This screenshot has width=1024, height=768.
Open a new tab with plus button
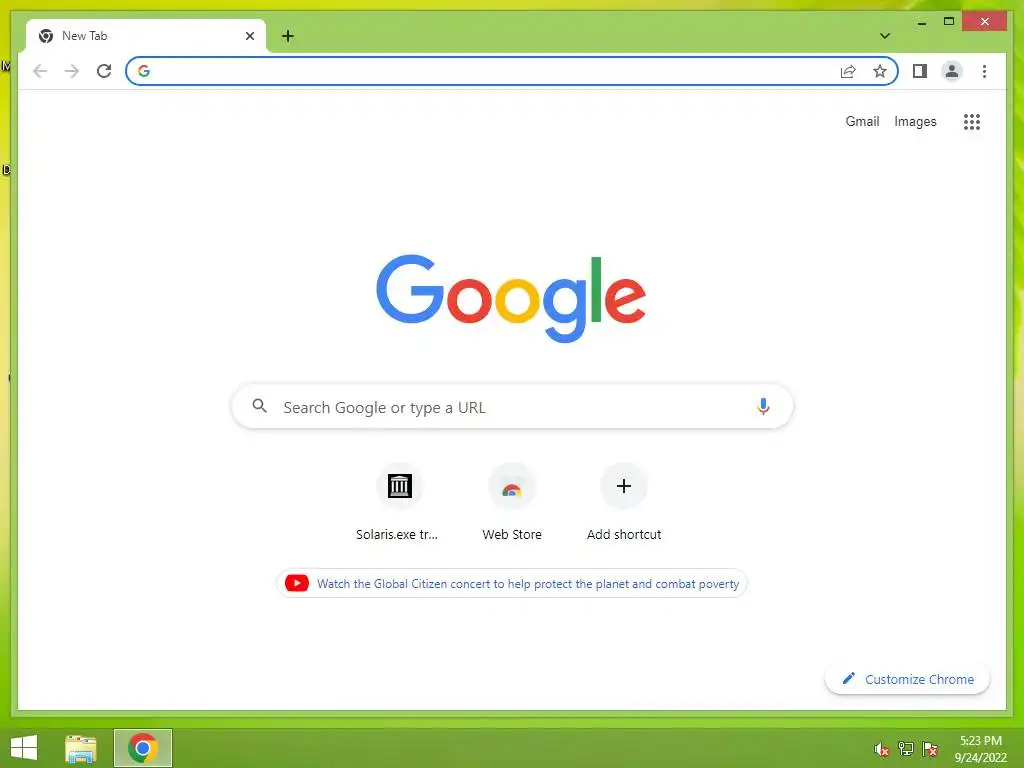tap(288, 36)
